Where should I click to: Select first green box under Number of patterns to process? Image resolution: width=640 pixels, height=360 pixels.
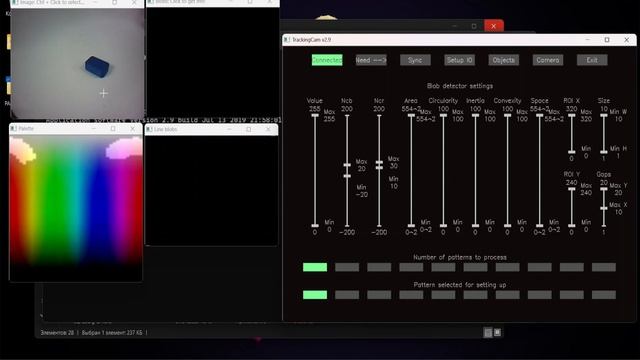pos(315,267)
